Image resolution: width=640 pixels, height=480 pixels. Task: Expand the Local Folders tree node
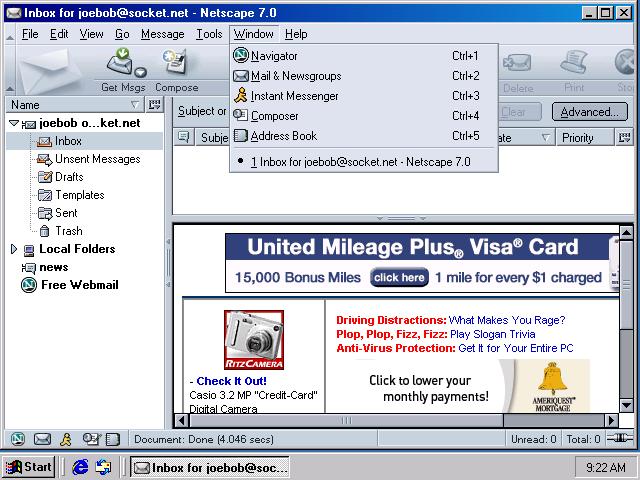pyautogui.click(x=13, y=249)
